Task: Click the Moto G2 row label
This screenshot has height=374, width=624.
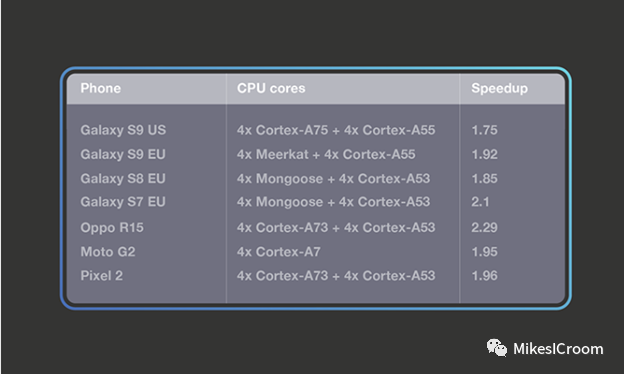Action: point(108,251)
